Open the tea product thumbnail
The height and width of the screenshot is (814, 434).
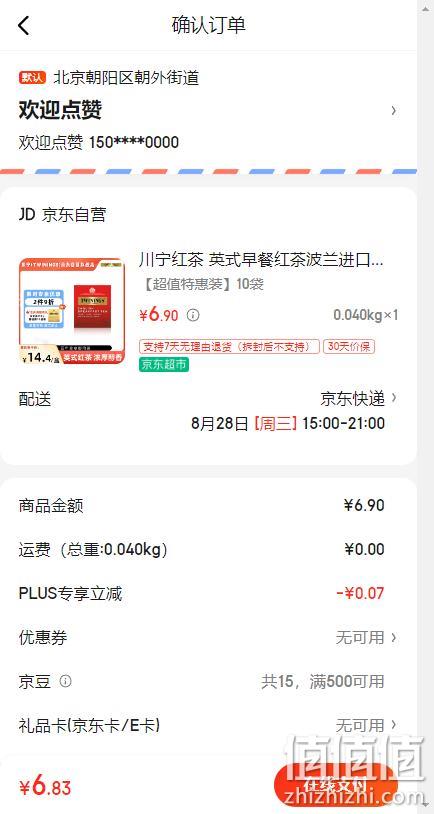click(72, 311)
